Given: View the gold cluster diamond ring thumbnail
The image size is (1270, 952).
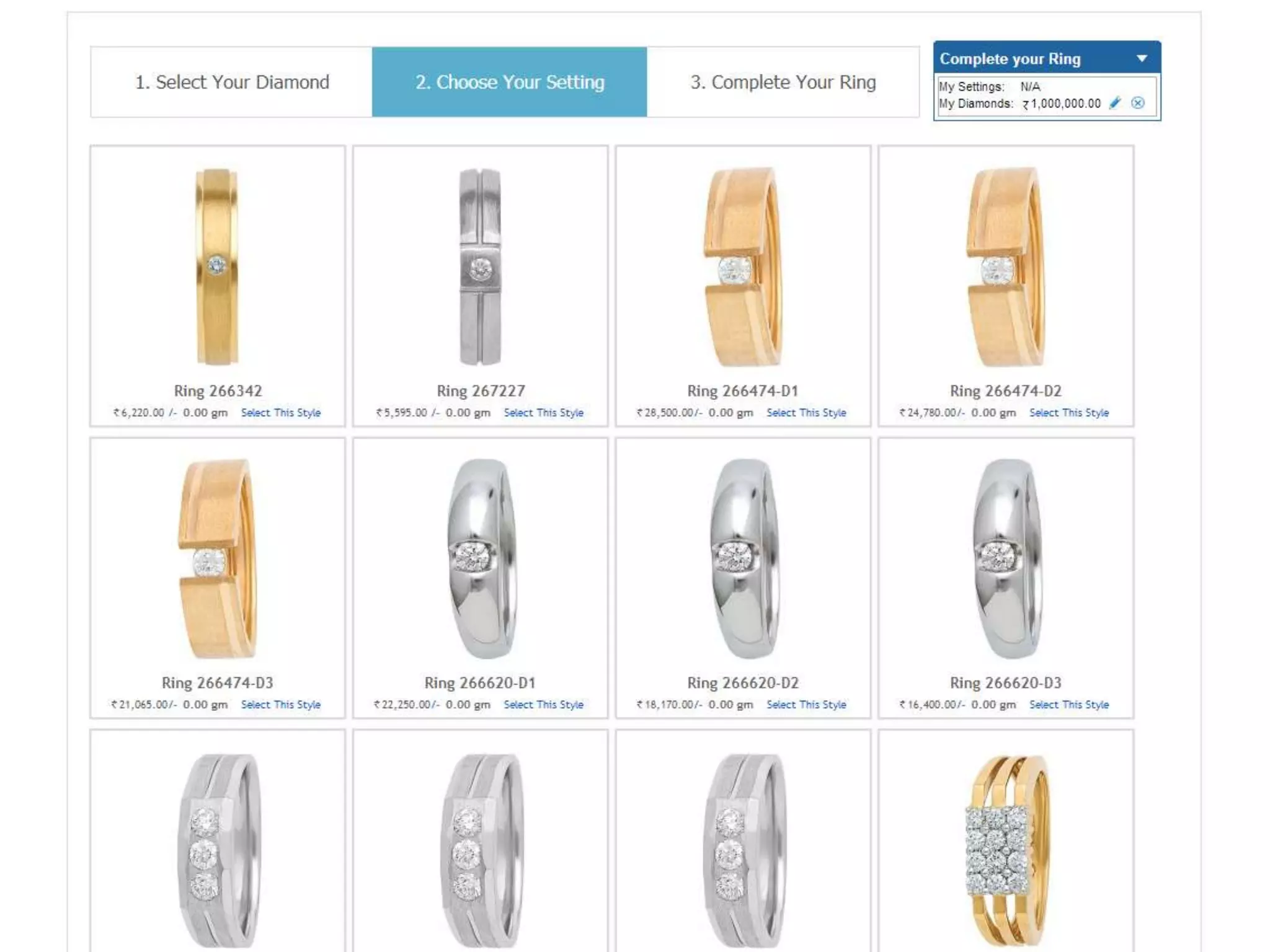Looking at the screenshot, I should 1006,850.
